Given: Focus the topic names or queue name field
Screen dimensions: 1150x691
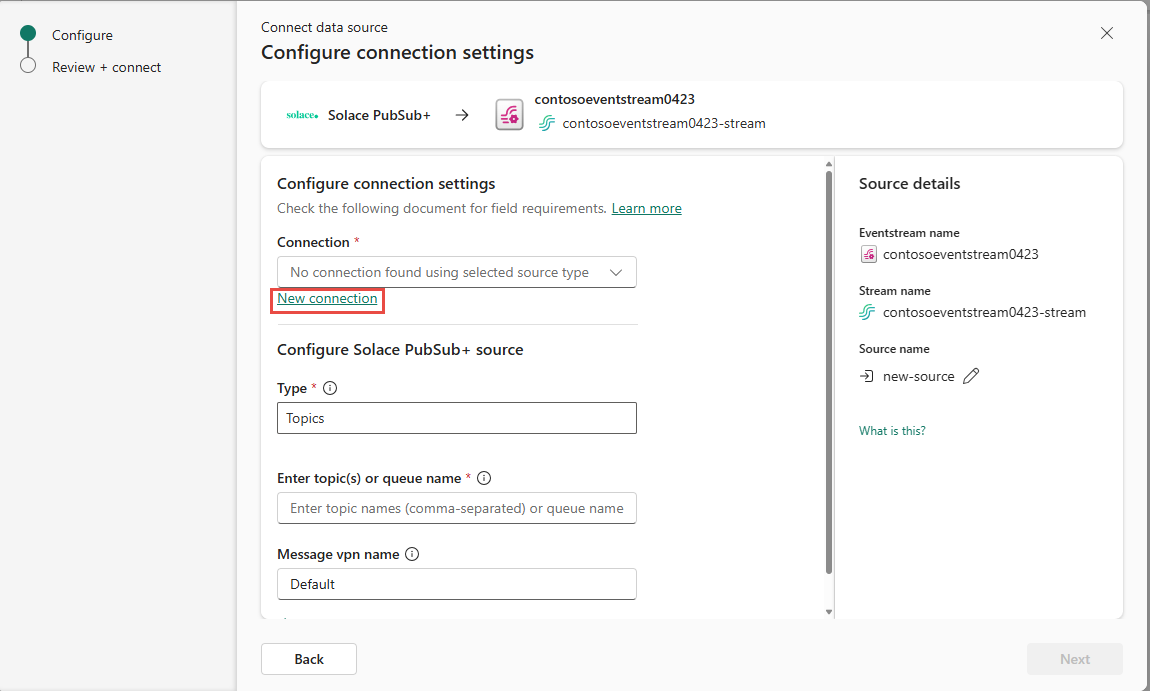Looking at the screenshot, I should point(456,508).
